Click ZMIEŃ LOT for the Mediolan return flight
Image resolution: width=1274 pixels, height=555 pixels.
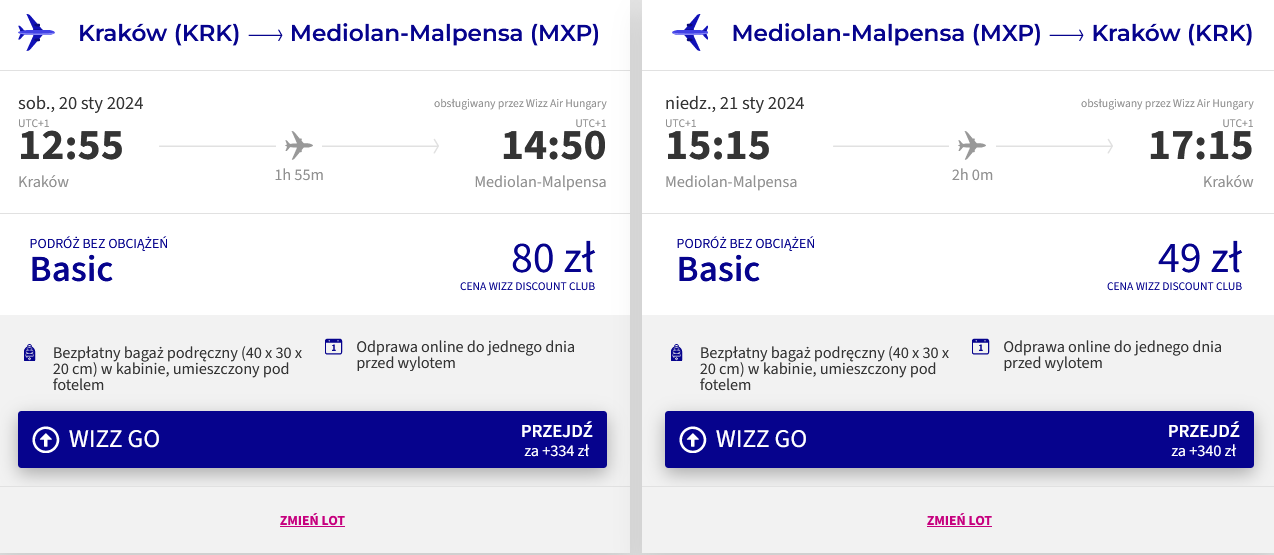click(x=959, y=520)
